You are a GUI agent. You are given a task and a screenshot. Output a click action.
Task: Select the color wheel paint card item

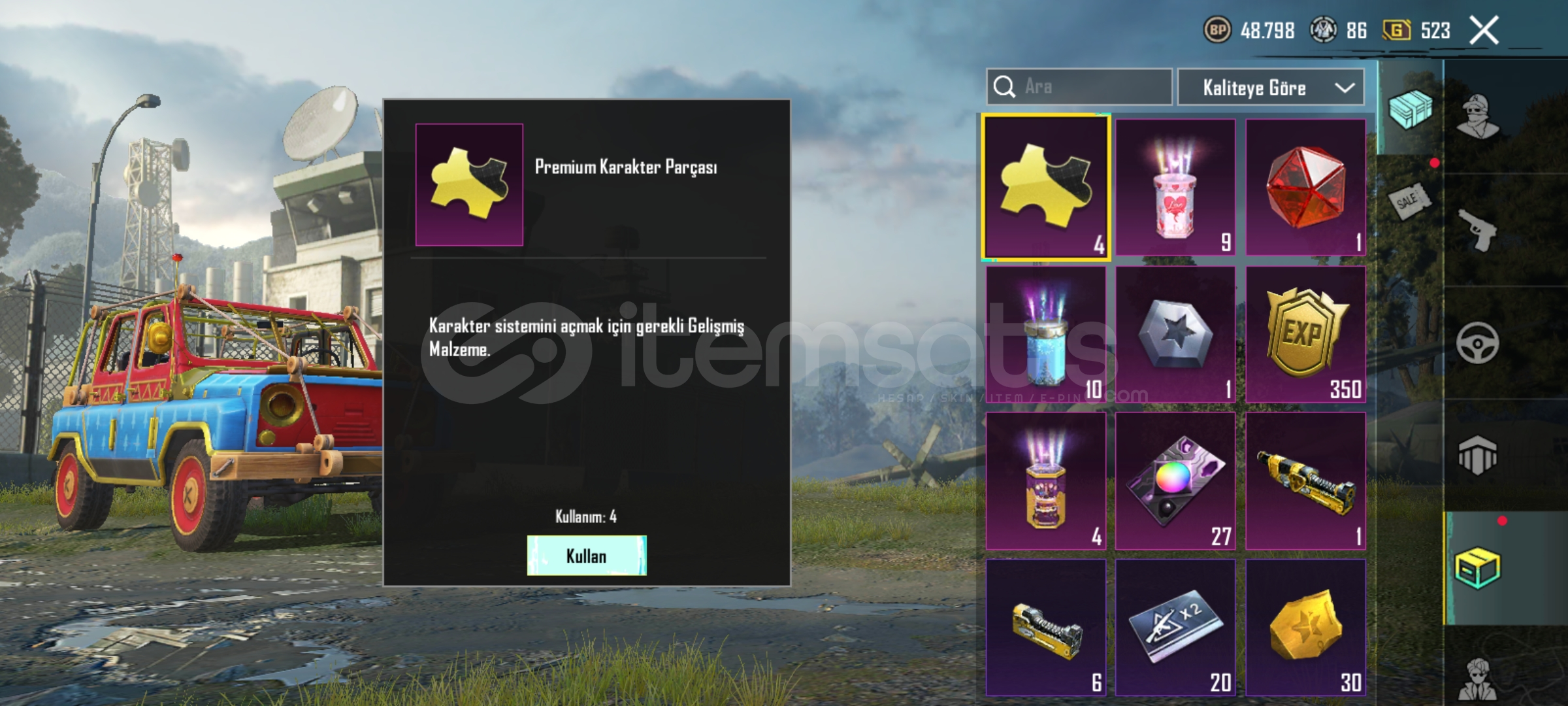click(1175, 481)
